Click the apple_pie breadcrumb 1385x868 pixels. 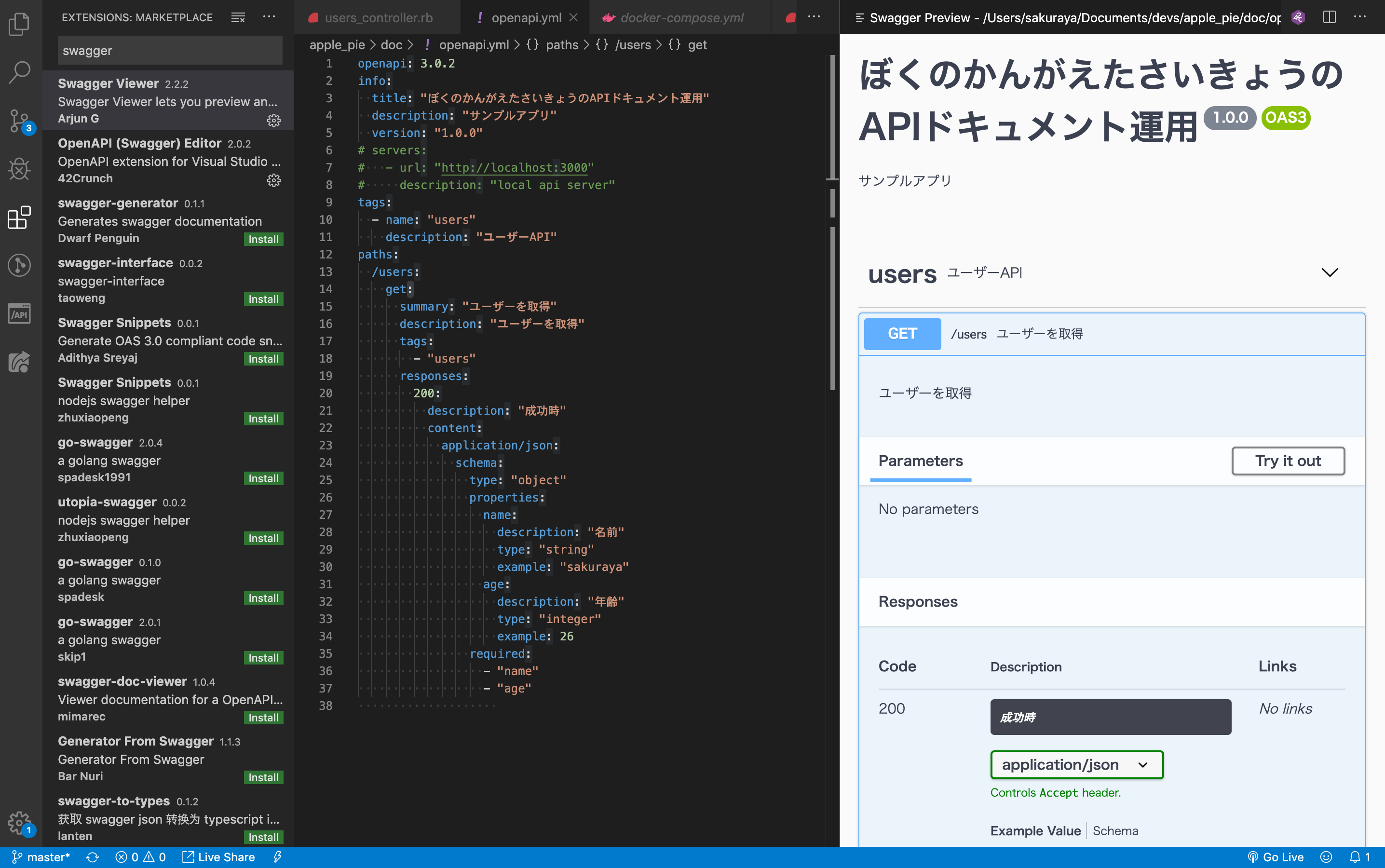click(337, 45)
